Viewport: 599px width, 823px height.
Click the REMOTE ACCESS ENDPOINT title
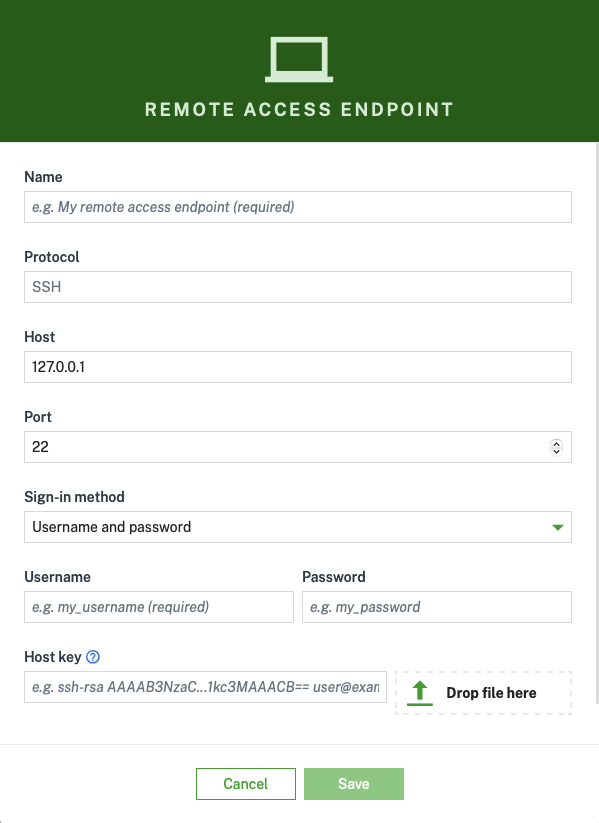pos(299,109)
